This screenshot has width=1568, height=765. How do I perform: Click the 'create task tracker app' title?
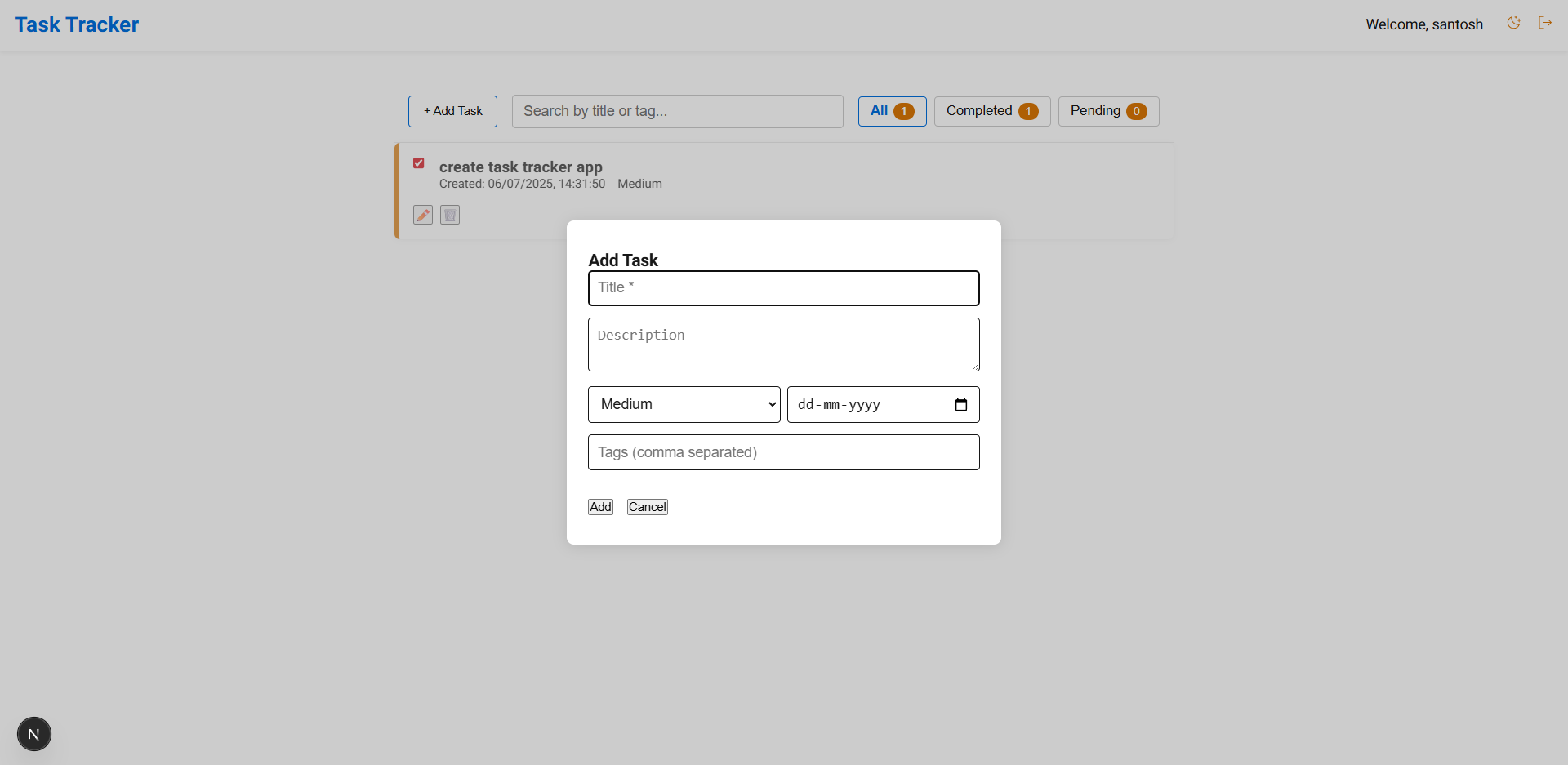pyautogui.click(x=521, y=167)
